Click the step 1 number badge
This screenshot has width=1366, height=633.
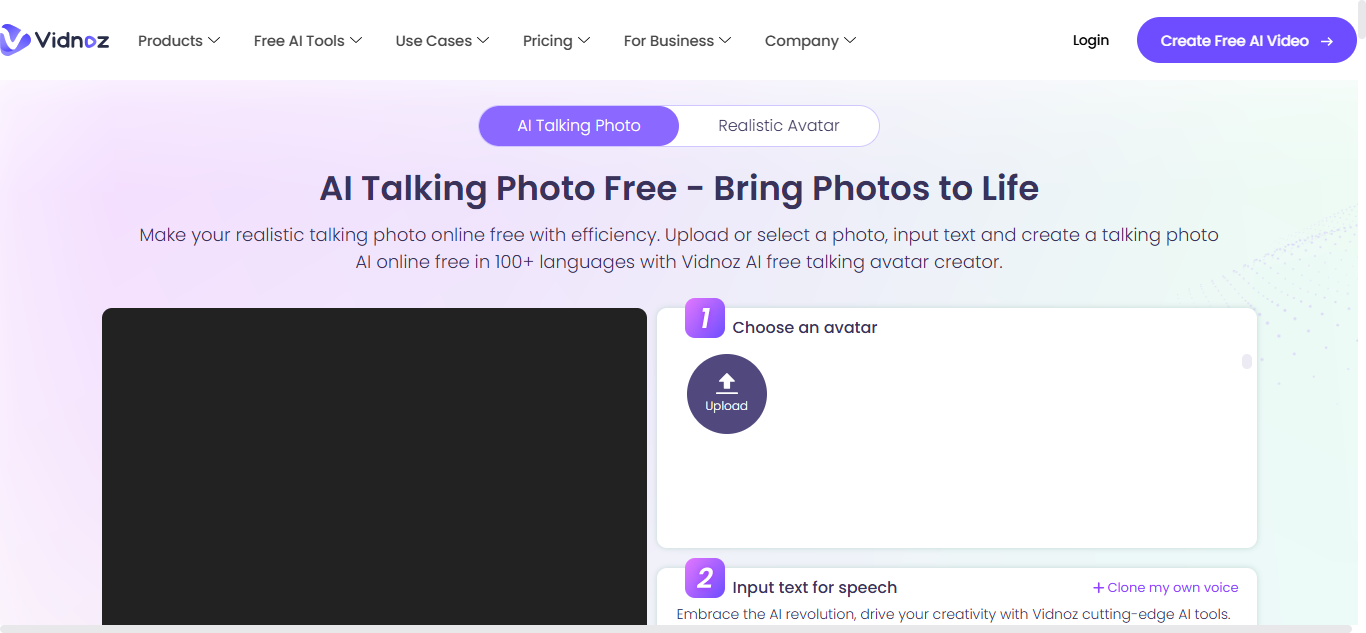[x=705, y=318]
